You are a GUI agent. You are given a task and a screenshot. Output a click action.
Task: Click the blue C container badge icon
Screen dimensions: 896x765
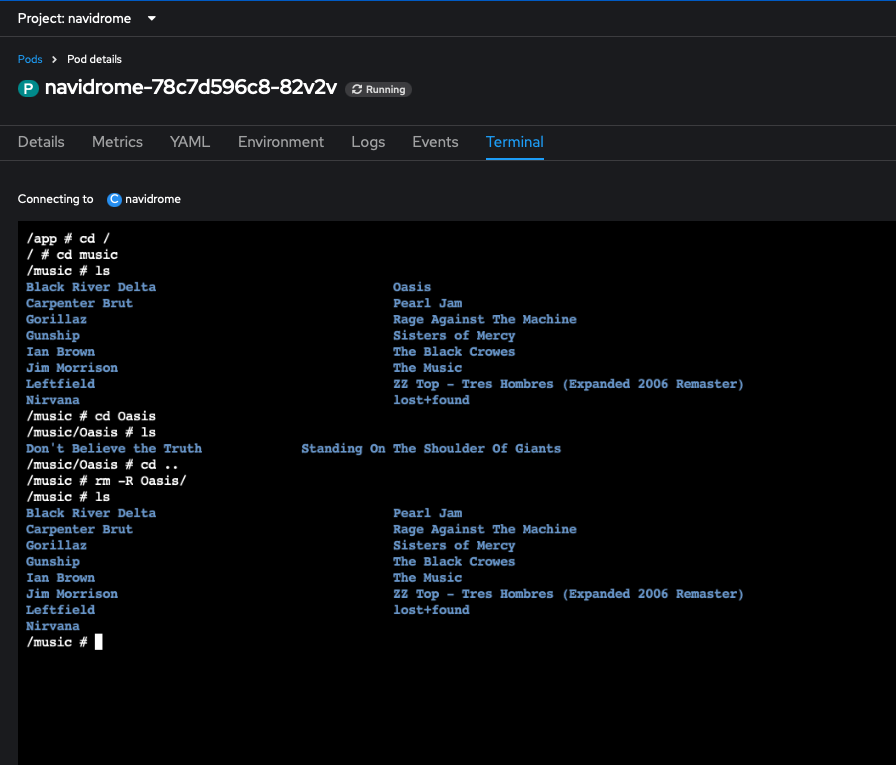coord(114,199)
